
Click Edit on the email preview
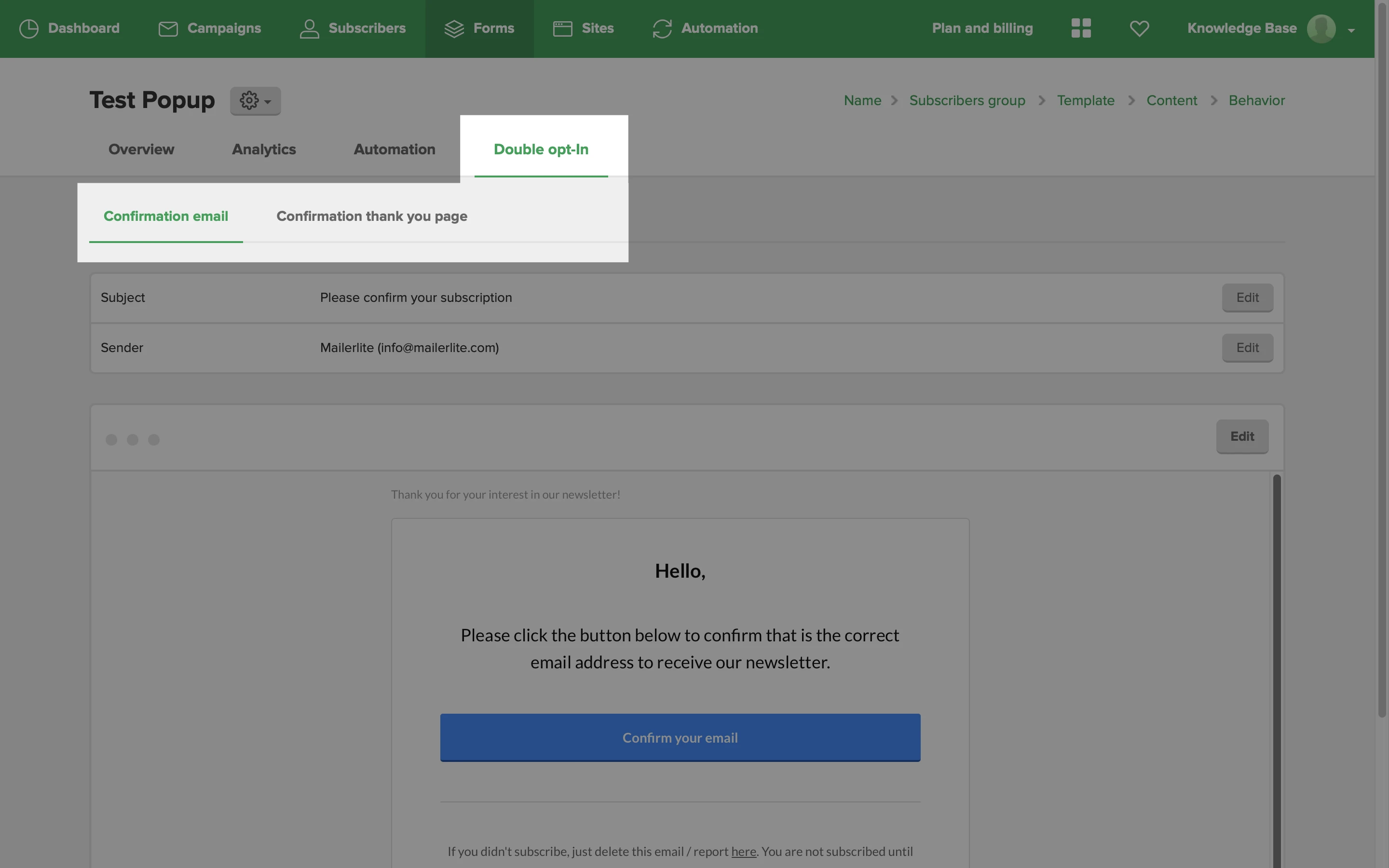1242,436
